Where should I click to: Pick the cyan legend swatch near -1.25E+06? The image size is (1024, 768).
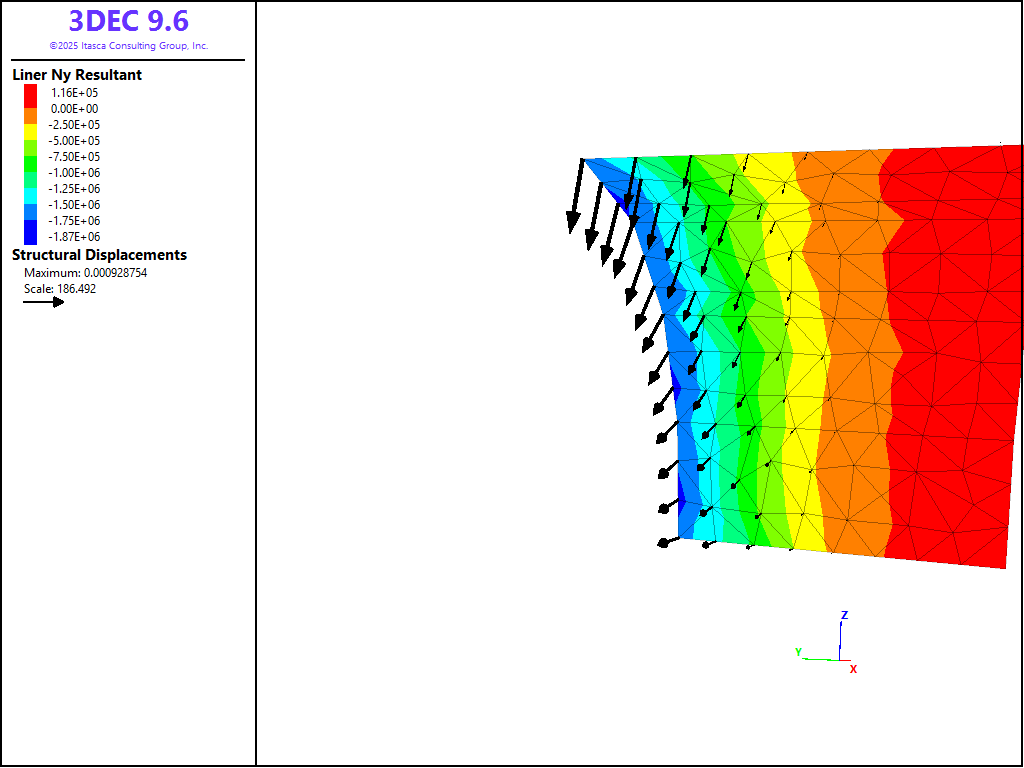pyautogui.click(x=31, y=188)
